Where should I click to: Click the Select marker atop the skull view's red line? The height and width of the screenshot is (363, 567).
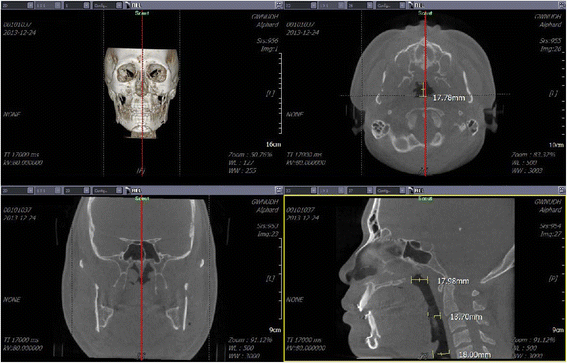[x=142, y=13]
